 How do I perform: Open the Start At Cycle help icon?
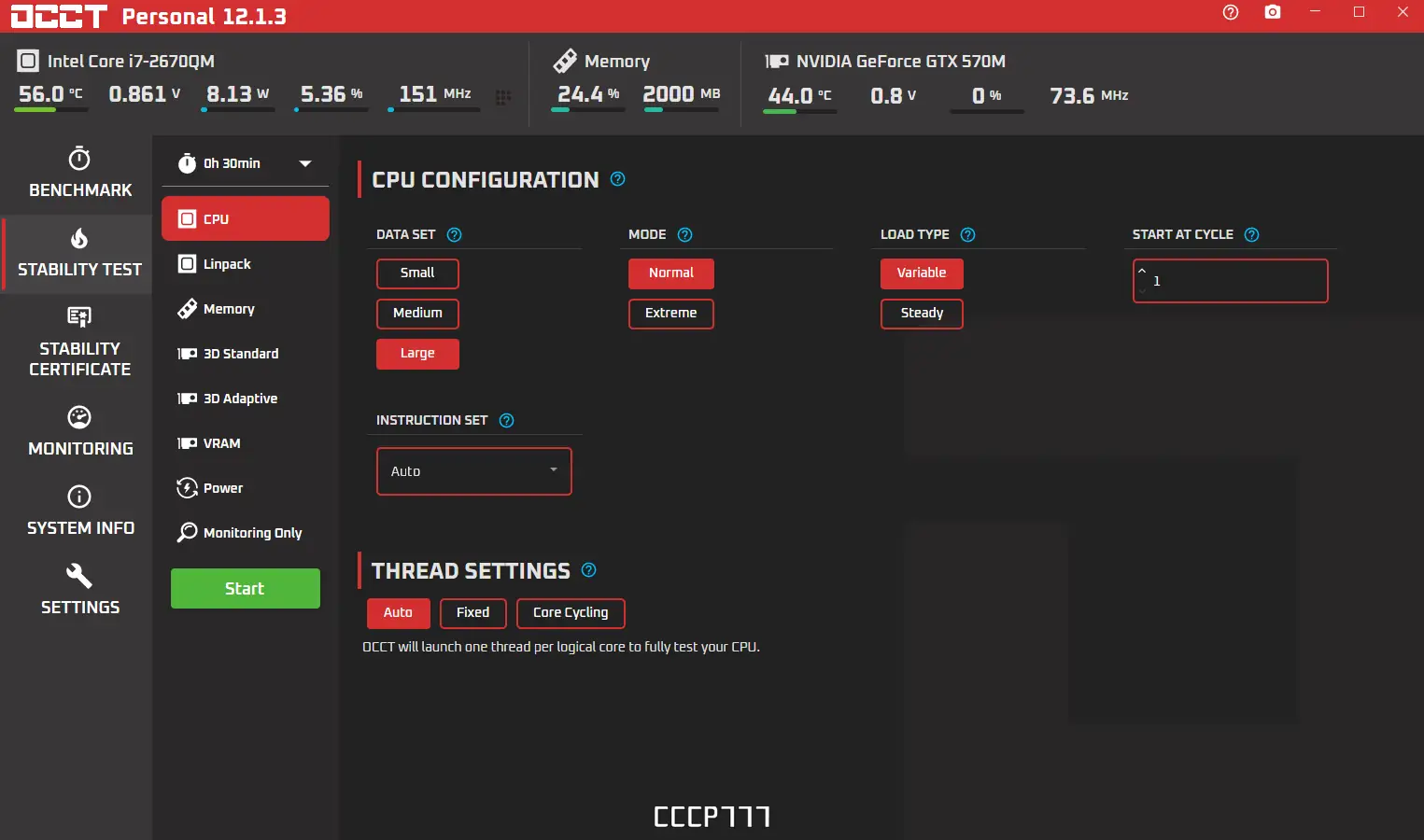[x=1251, y=235]
